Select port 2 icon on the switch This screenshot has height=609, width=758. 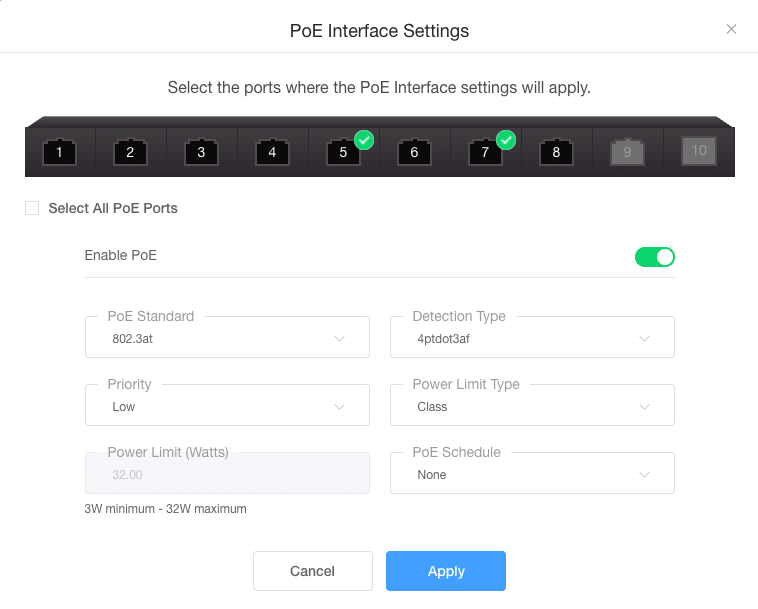pos(130,152)
